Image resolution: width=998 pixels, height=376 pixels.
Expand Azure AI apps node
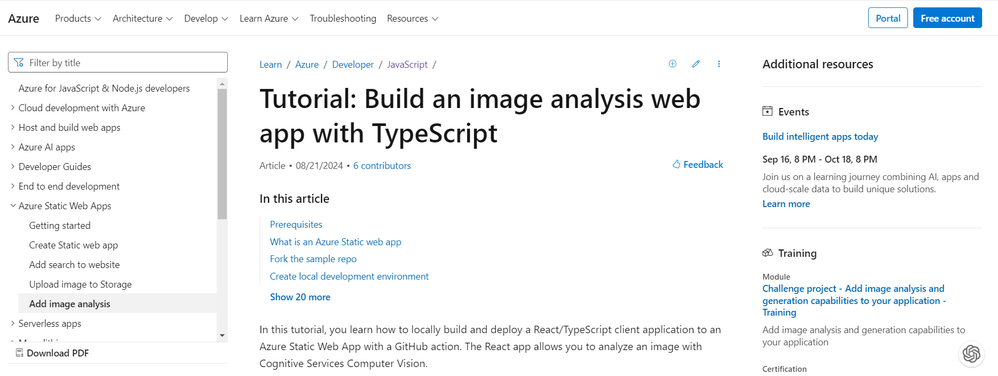coord(13,147)
